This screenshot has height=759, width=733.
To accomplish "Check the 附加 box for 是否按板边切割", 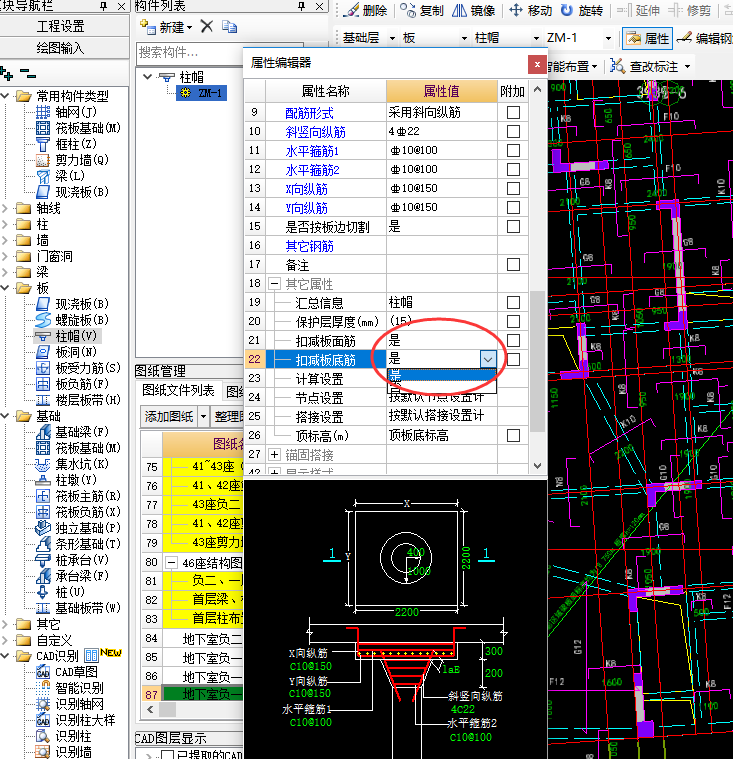I will pyautogui.click(x=513, y=226).
